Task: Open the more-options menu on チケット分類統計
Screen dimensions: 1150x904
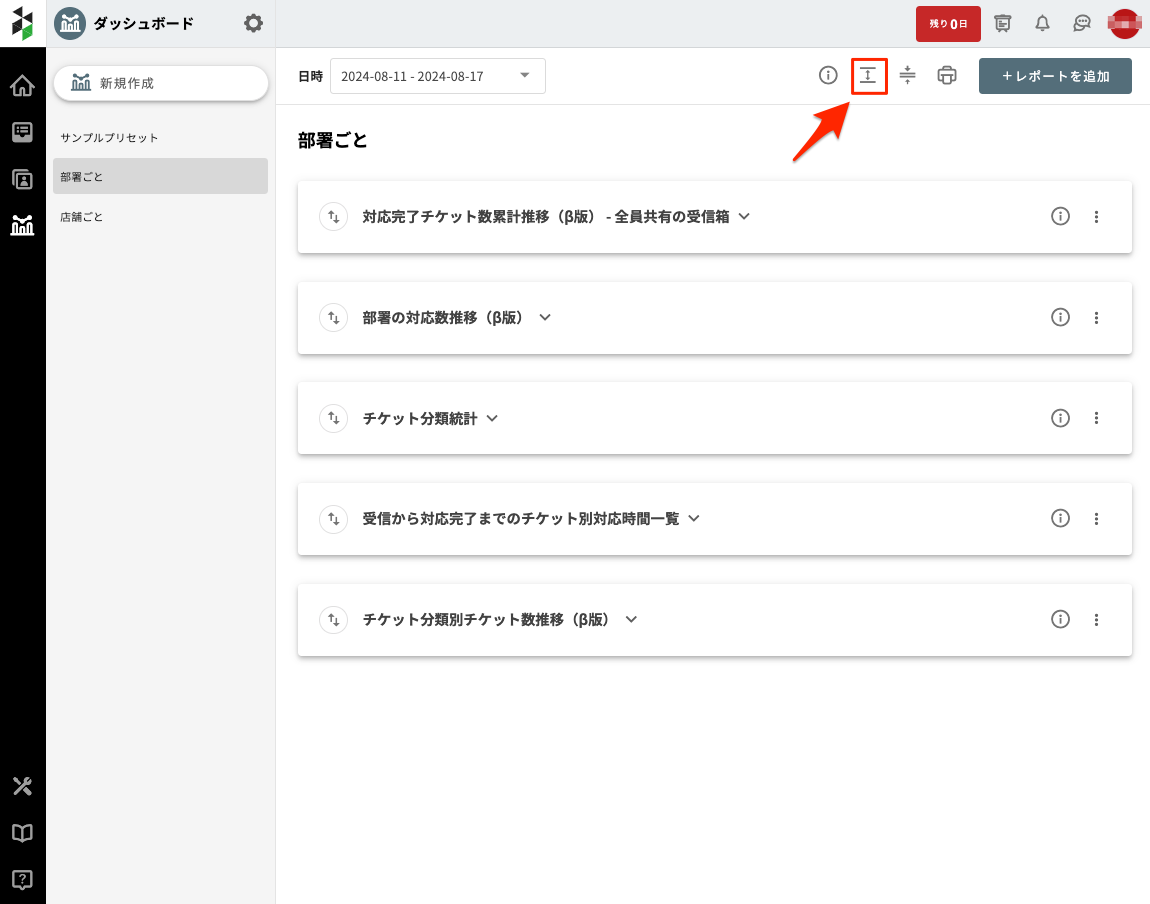Action: tap(1096, 418)
